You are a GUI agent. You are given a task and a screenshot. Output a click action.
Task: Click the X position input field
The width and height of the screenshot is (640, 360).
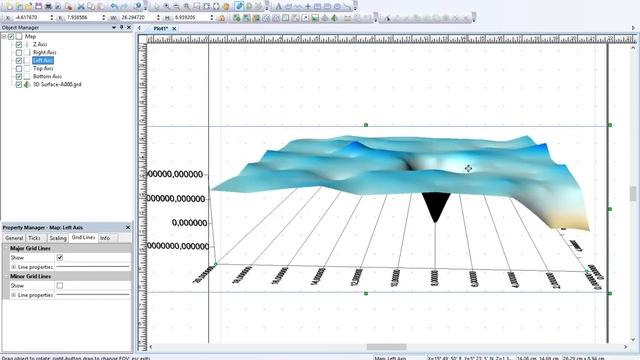pyautogui.click(x=31, y=18)
